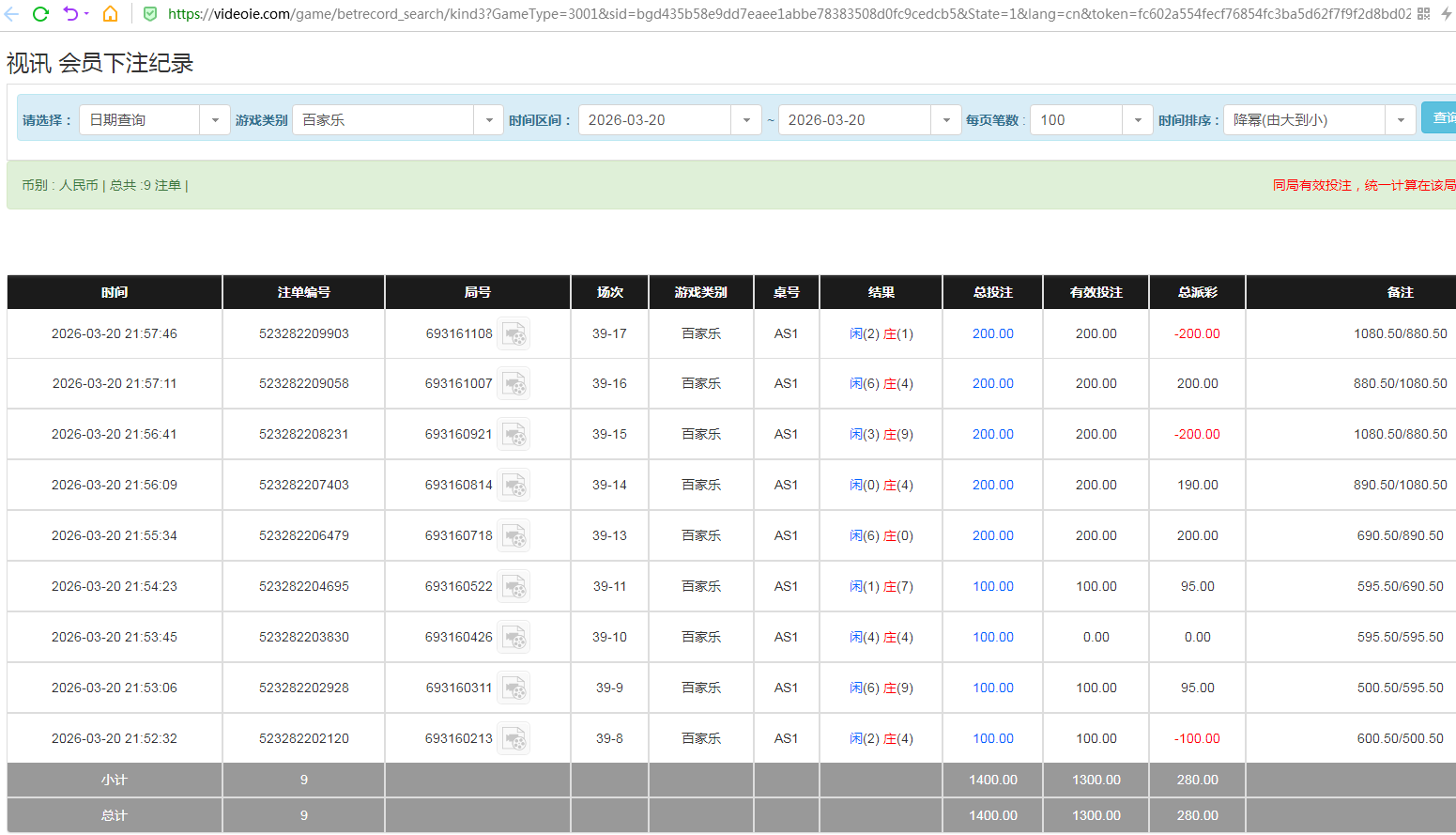Open the start date 2026-03-20 dropdown

(x=745, y=120)
